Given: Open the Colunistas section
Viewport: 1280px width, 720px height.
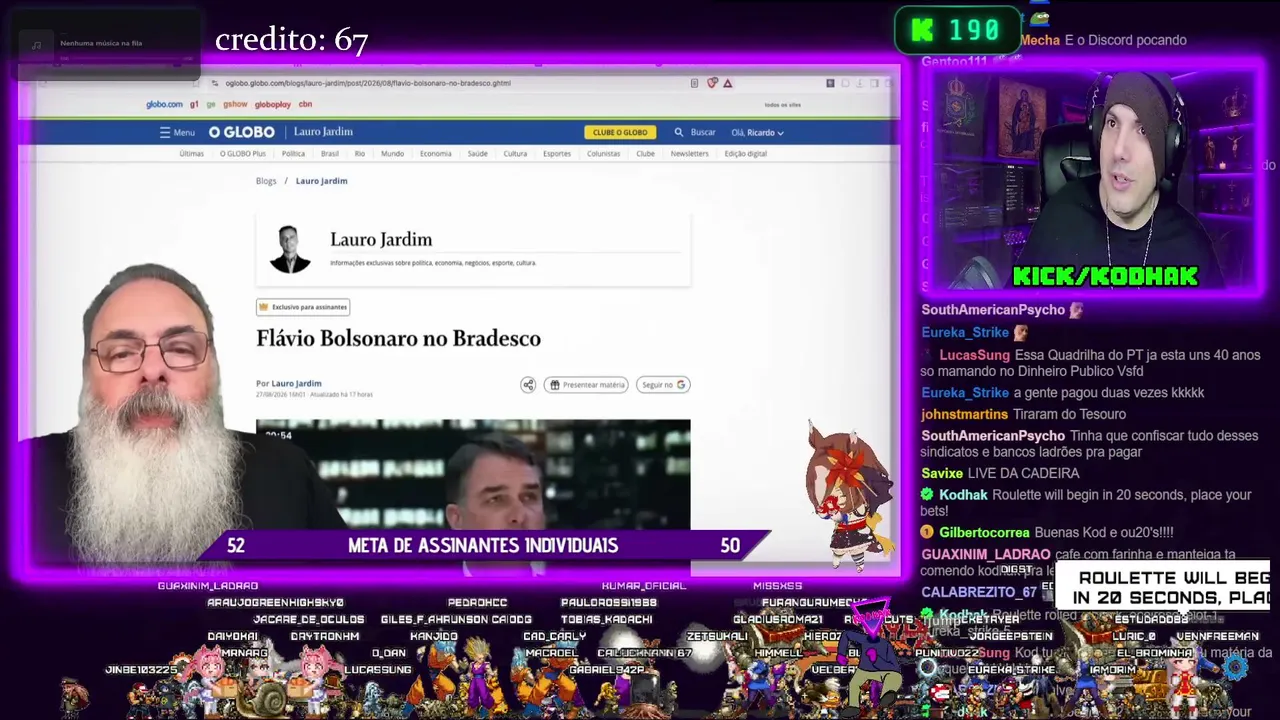Looking at the screenshot, I should click(604, 154).
